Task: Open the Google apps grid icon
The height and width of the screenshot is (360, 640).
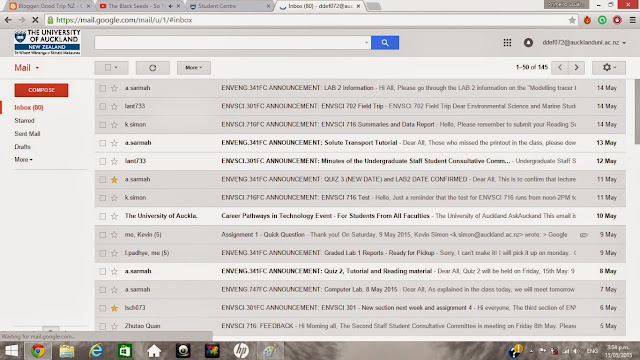Action: 507,42
